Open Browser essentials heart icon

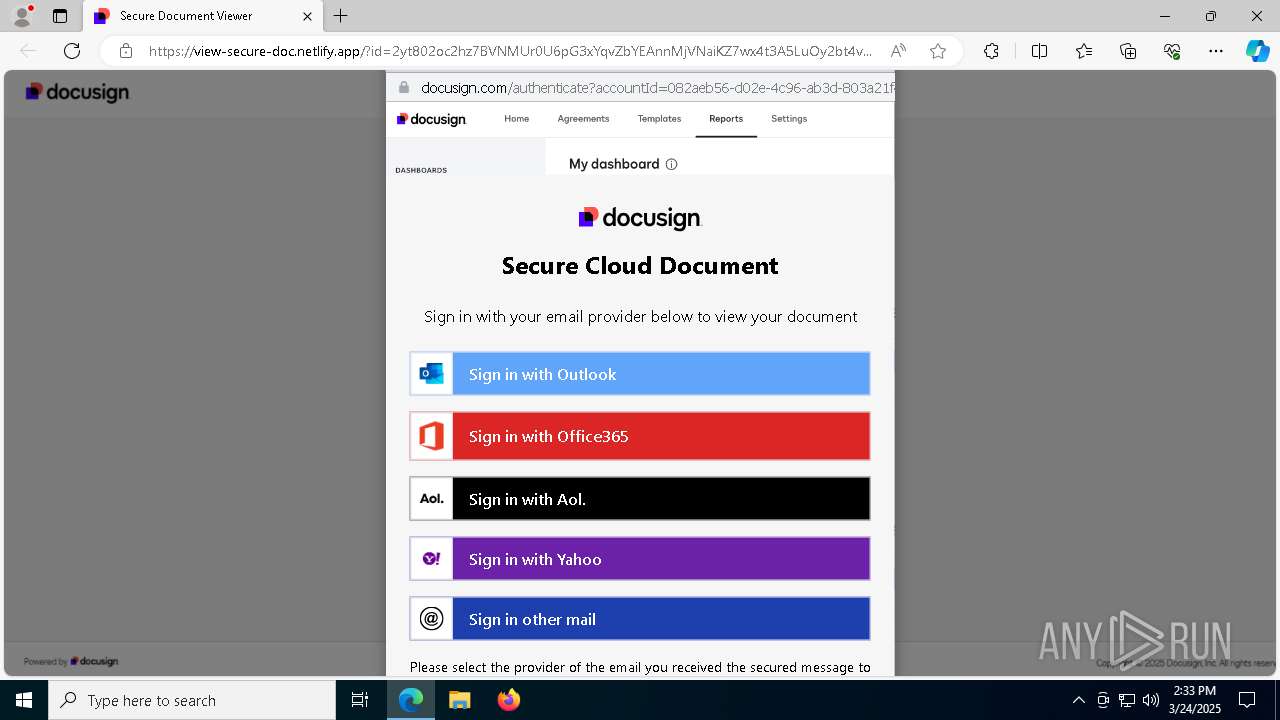1172,51
